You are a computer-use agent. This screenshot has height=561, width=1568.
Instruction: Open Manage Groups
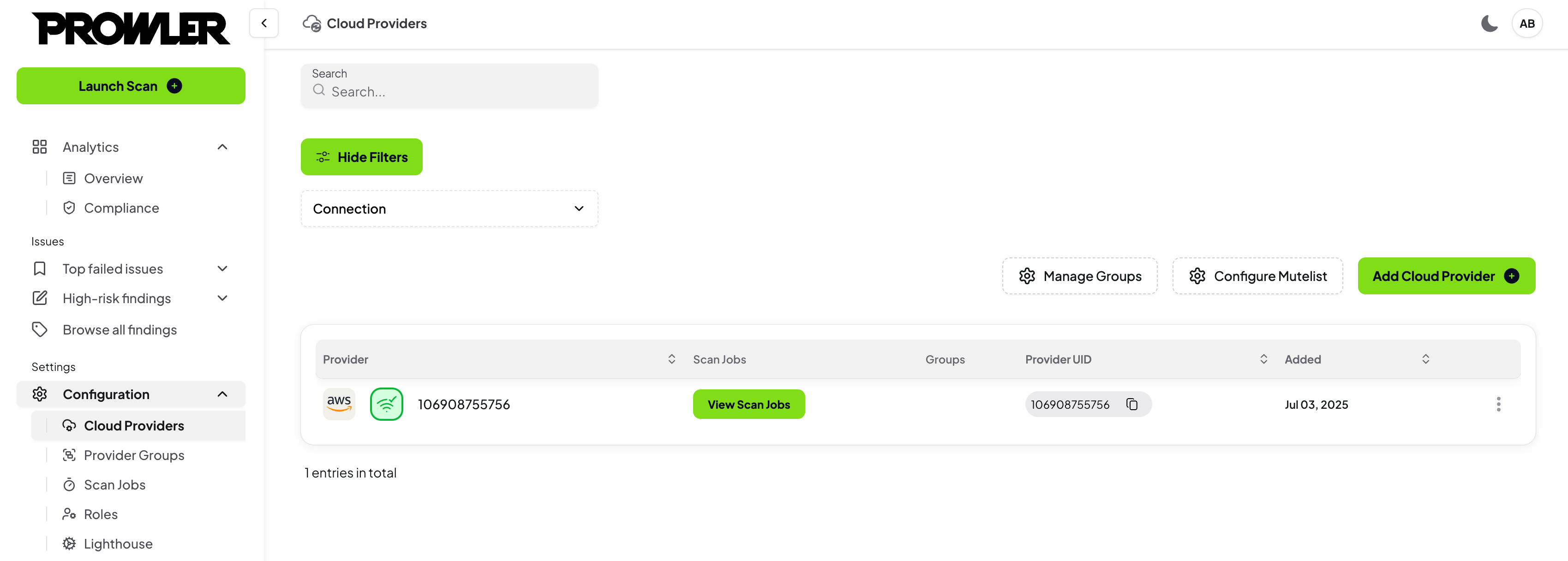click(x=1080, y=275)
